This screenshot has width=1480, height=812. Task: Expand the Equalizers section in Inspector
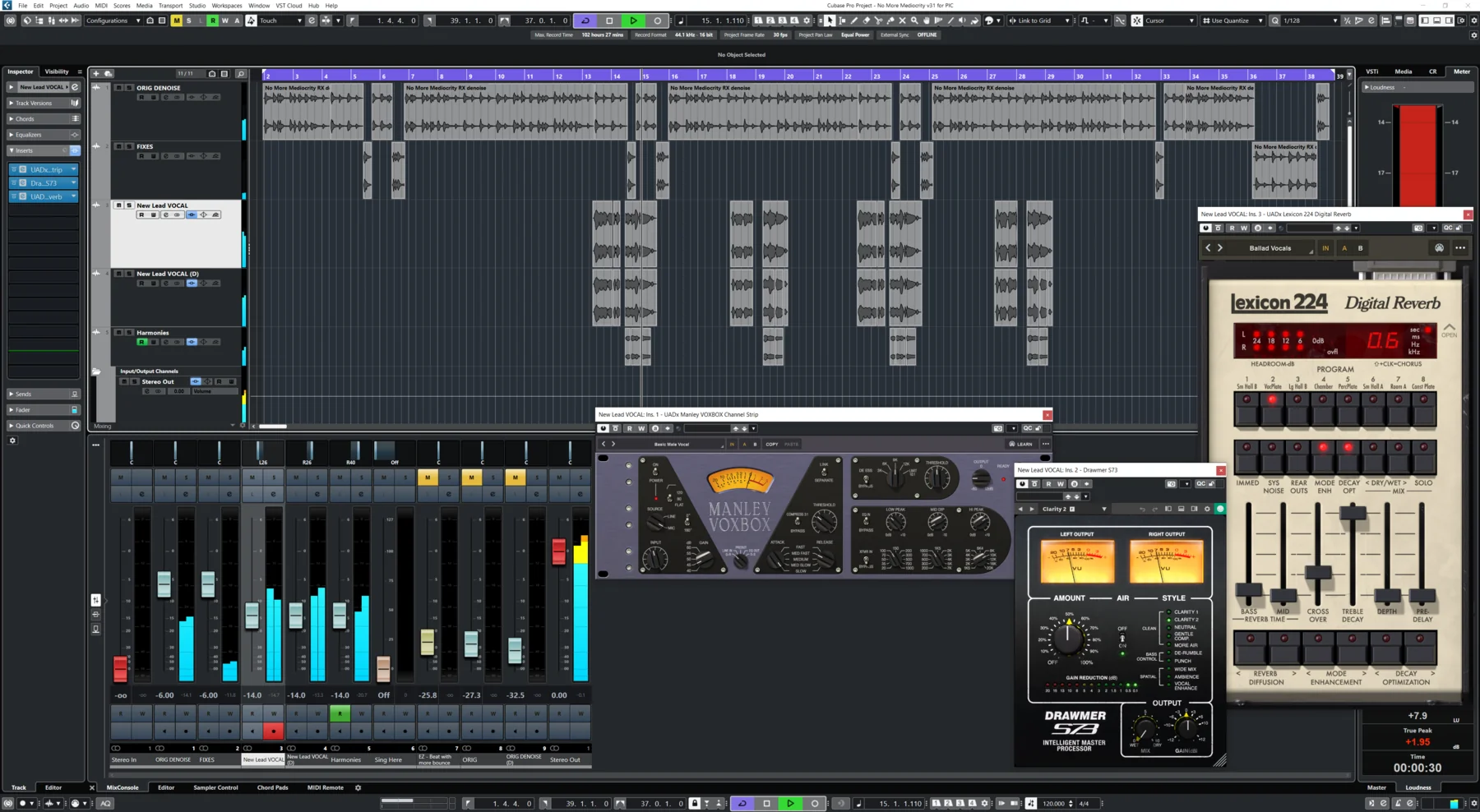(x=44, y=135)
